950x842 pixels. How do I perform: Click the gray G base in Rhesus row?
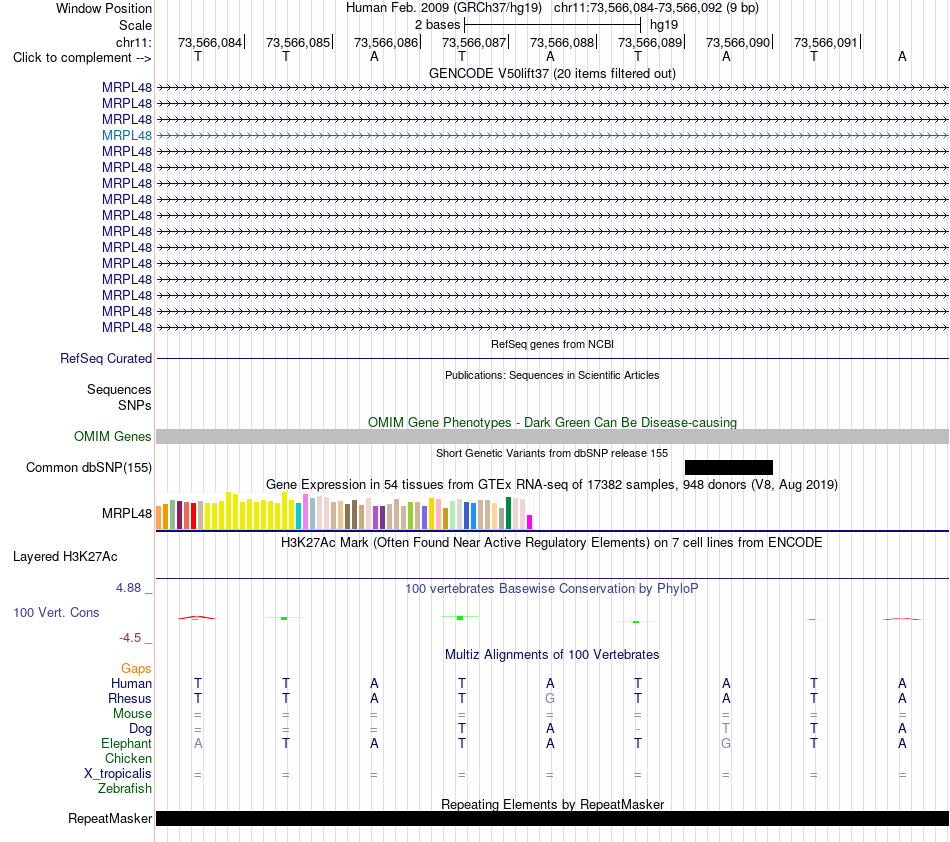click(x=550, y=698)
